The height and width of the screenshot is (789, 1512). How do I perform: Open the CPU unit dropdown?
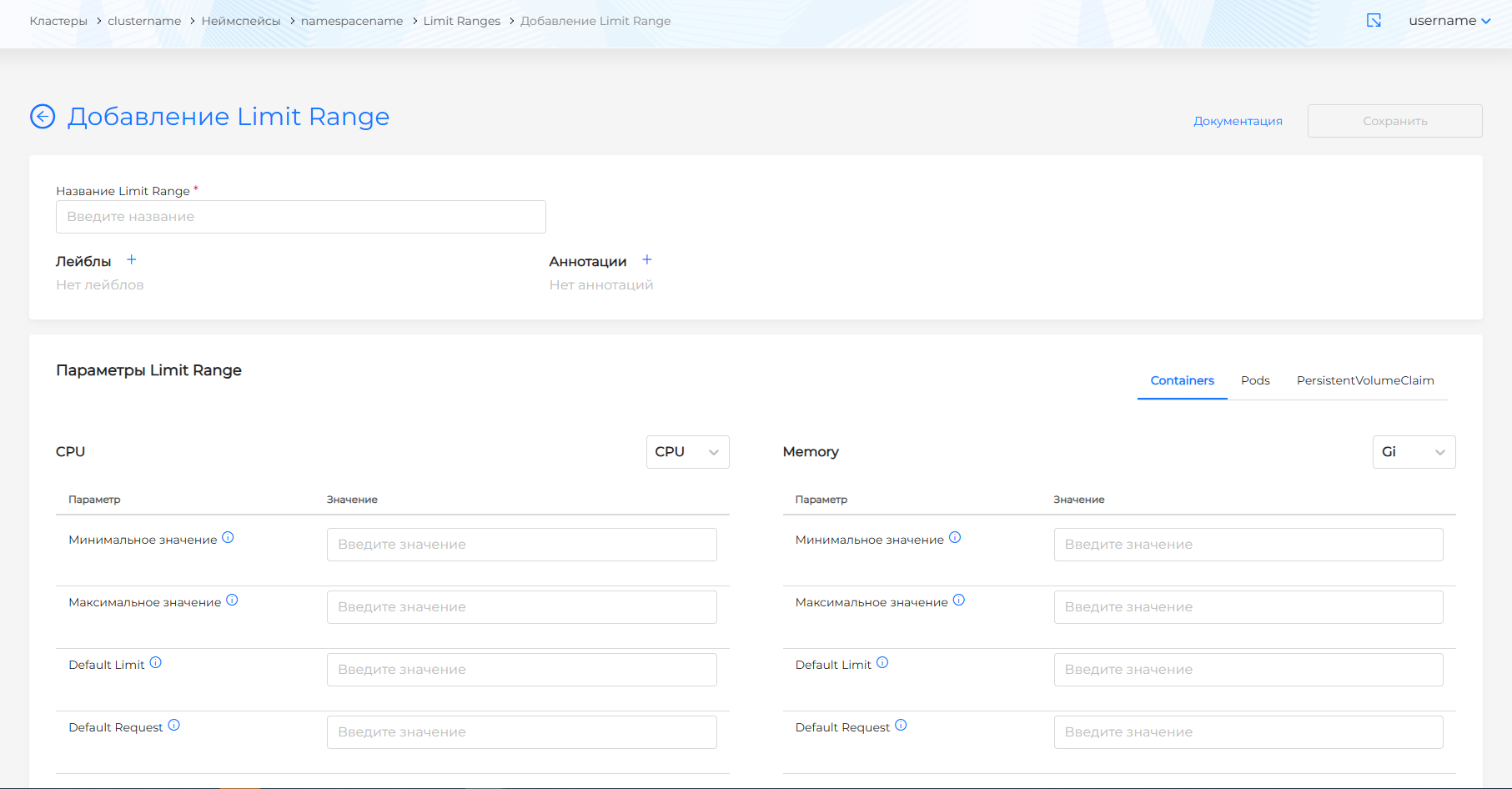click(687, 452)
